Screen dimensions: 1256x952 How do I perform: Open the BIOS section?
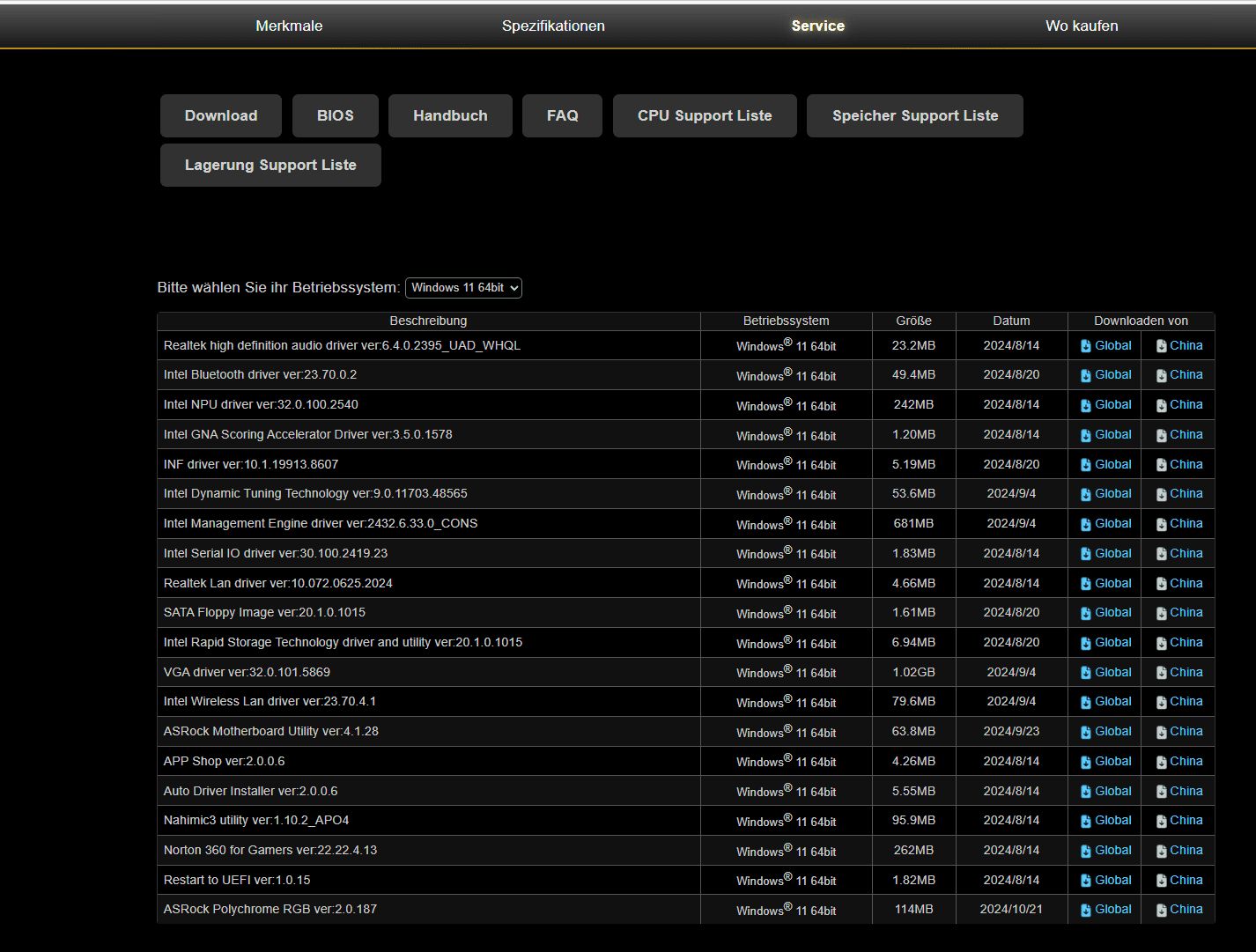(x=336, y=115)
